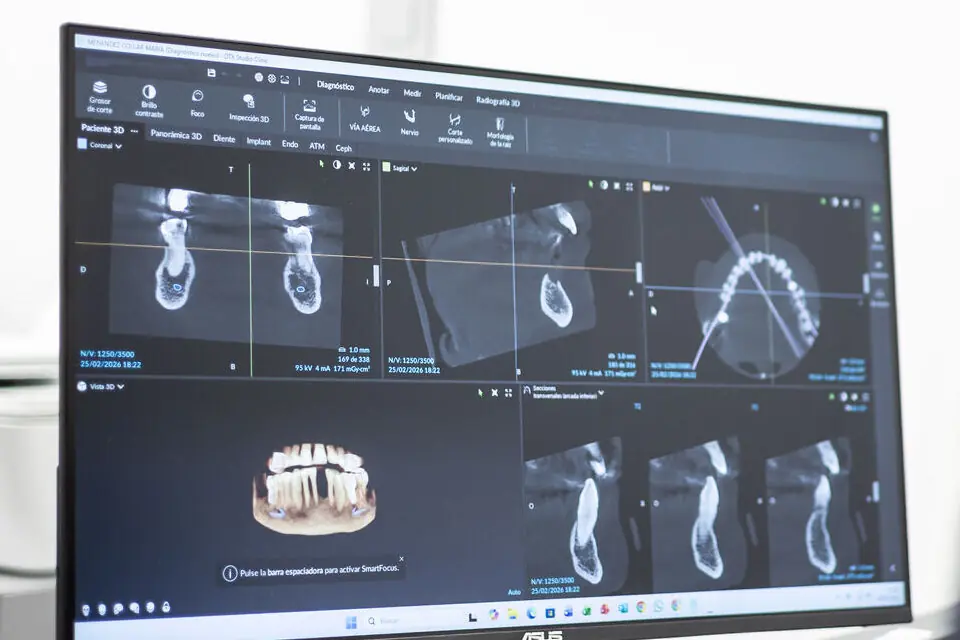The width and height of the screenshot is (960, 640).
Task: Click the Captura de pantalla tool
Action: (309, 115)
